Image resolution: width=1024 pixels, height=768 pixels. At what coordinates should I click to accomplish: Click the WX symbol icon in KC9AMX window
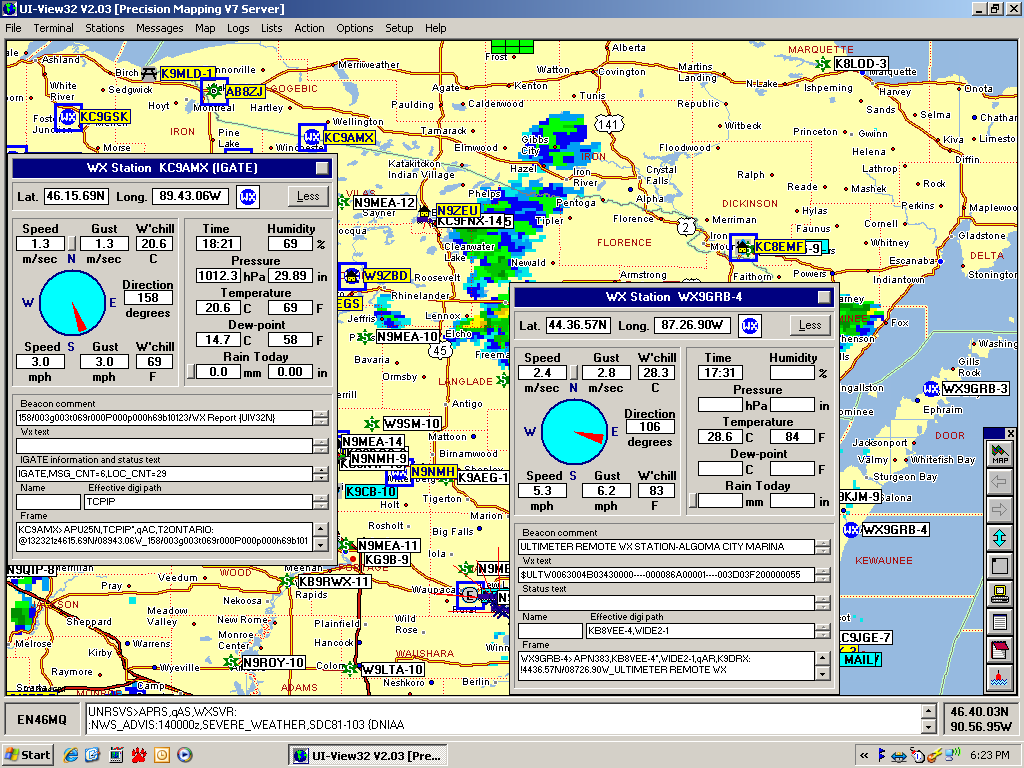pyautogui.click(x=247, y=196)
